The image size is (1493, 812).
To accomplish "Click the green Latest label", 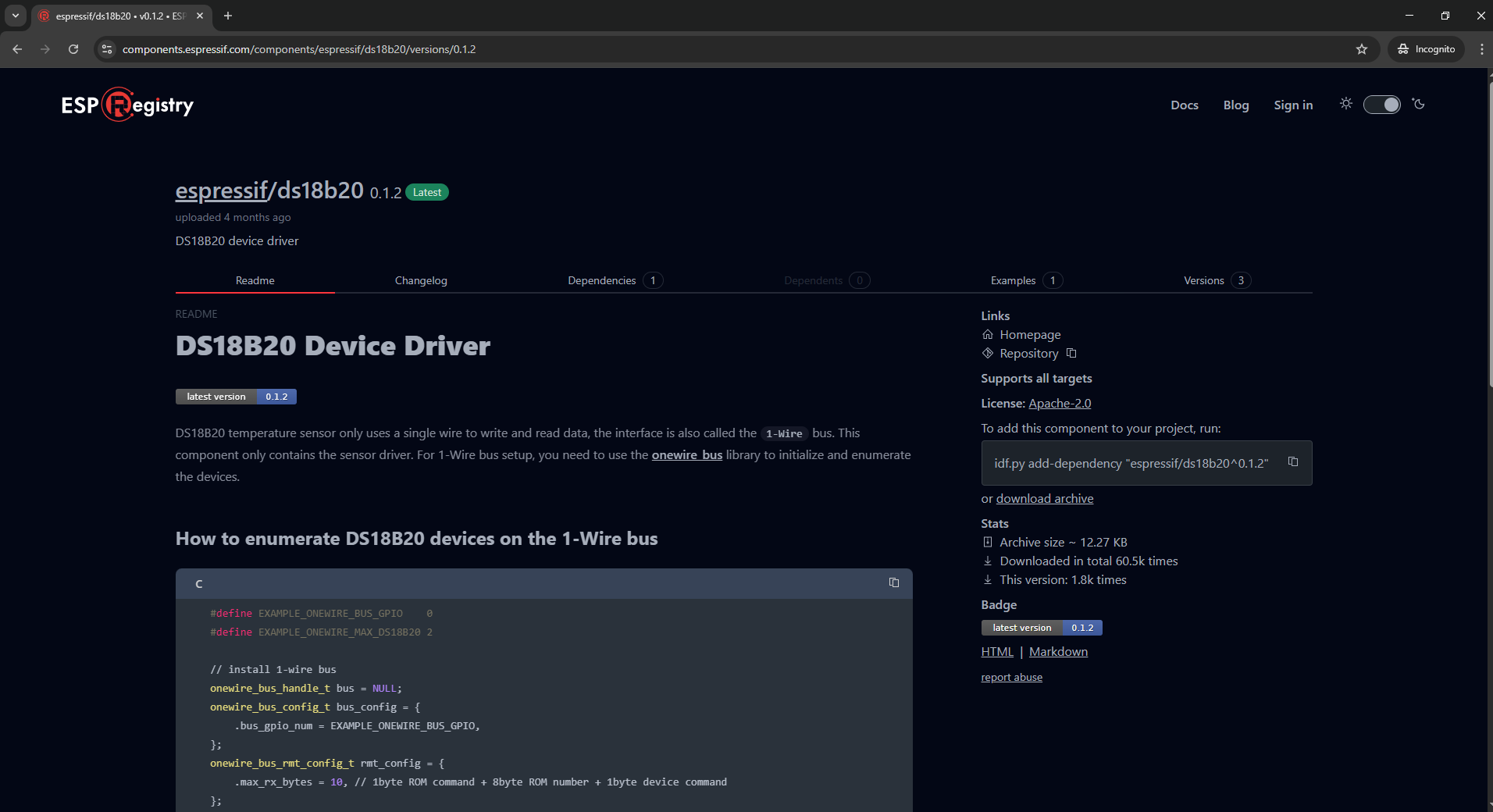I will coord(426,192).
